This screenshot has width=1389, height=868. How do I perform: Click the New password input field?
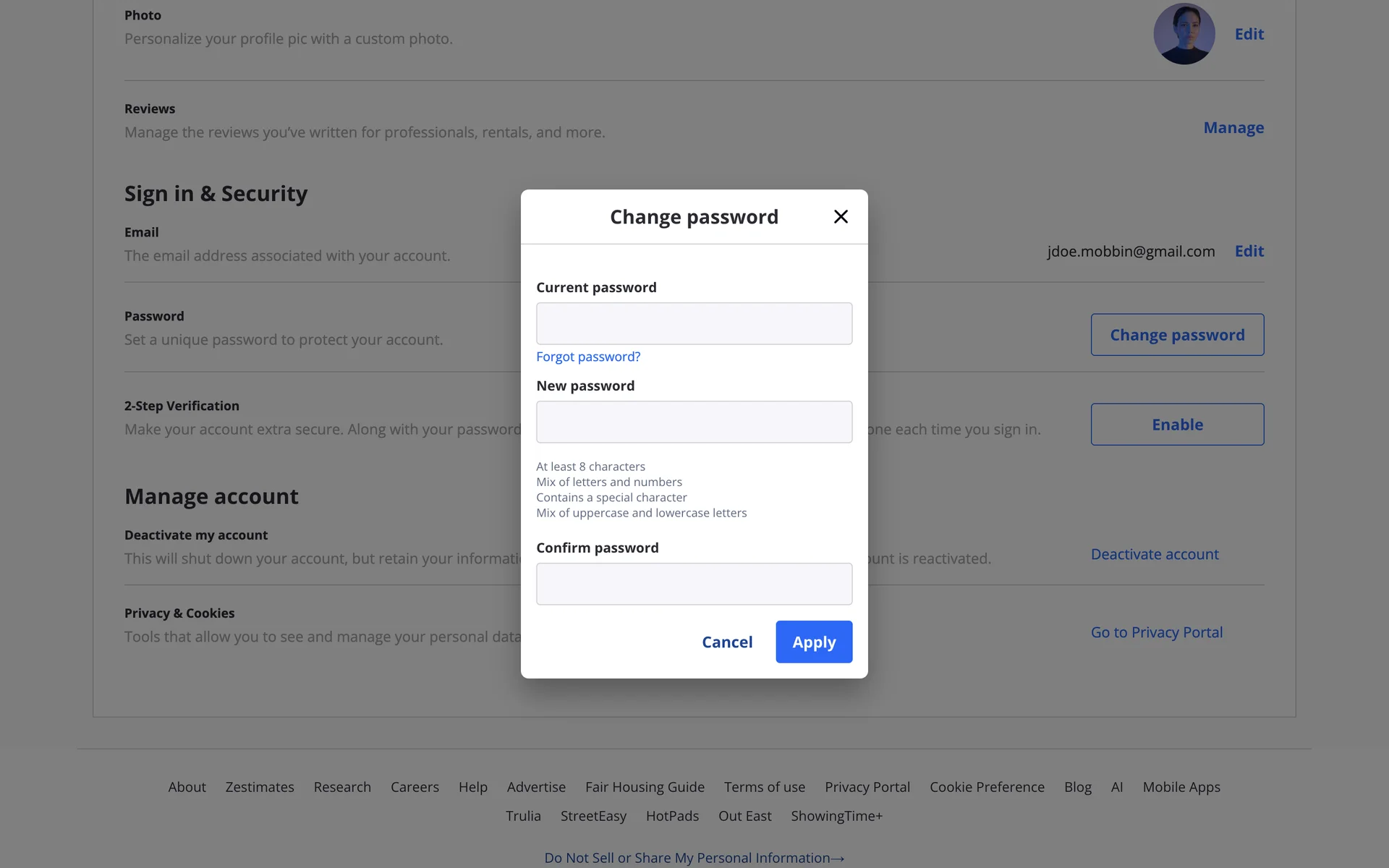[694, 422]
